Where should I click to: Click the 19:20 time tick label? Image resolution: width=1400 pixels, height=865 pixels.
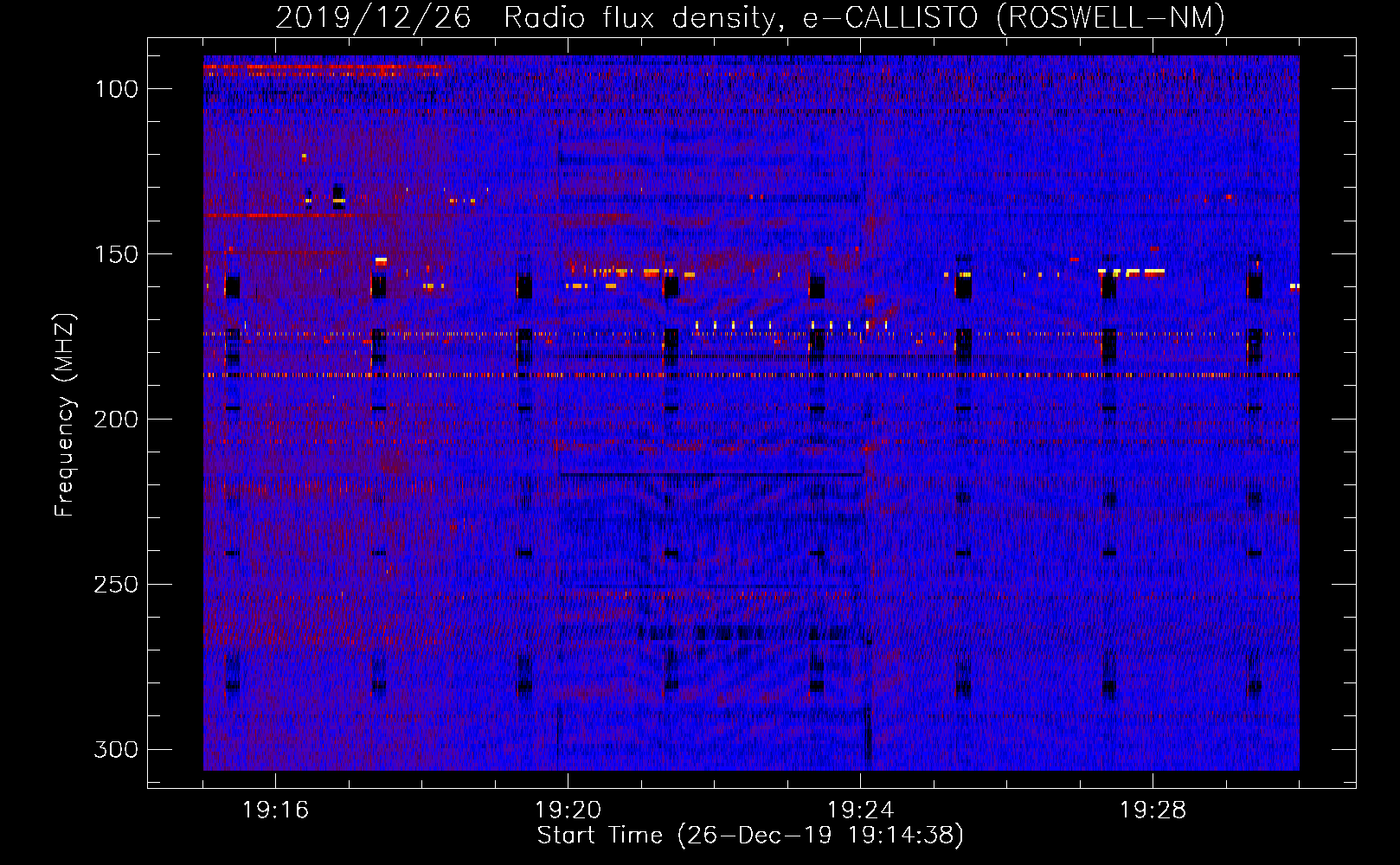pyautogui.click(x=568, y=811)
